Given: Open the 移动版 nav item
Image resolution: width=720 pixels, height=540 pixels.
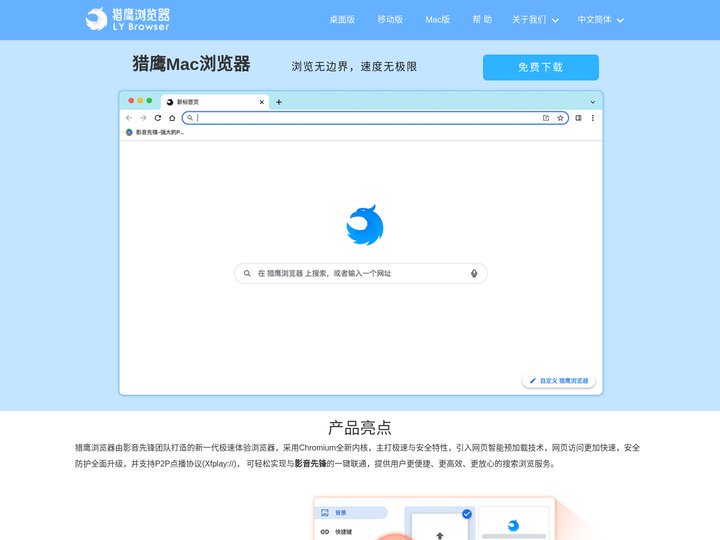Looking at the screenshot, I should point(390,19).
